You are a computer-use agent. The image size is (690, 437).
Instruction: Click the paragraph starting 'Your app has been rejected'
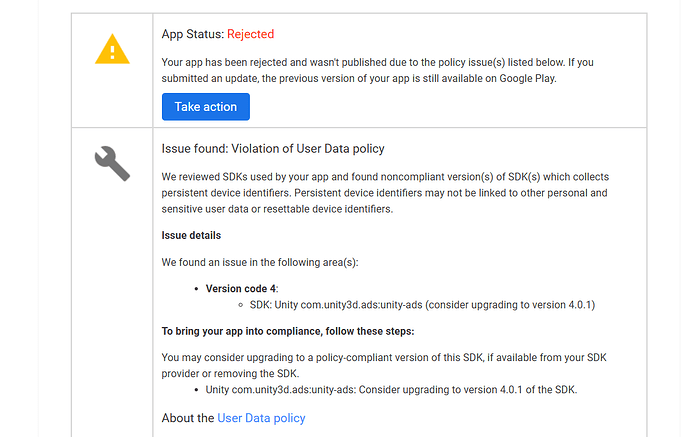(378, 70)
